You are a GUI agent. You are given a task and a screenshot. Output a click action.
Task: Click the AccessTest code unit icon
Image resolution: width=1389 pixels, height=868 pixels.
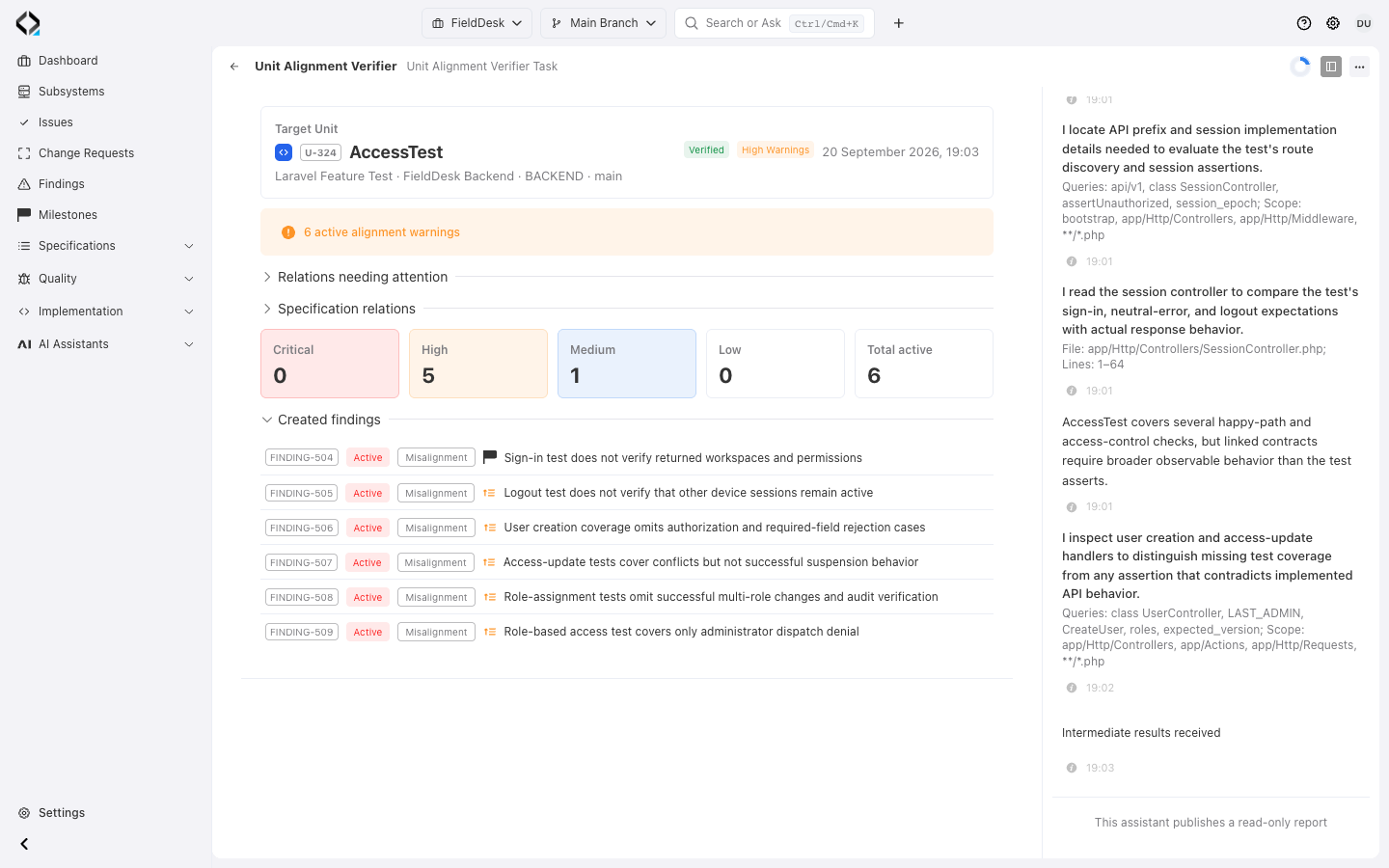[284, 152]
